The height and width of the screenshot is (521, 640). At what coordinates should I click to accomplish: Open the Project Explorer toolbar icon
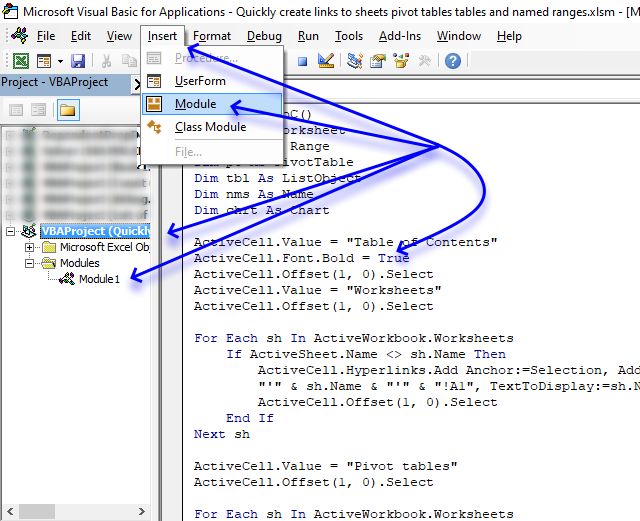pyautogui.click(x=355, y=61)
